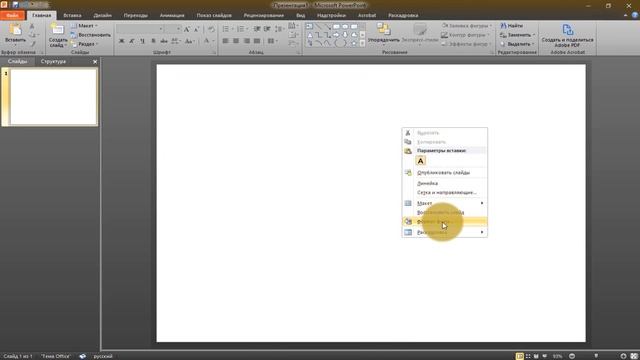Justify the text alignment
Image resolution: width=640 pixels, height=360 pixels.
click(x=257, y=41)
